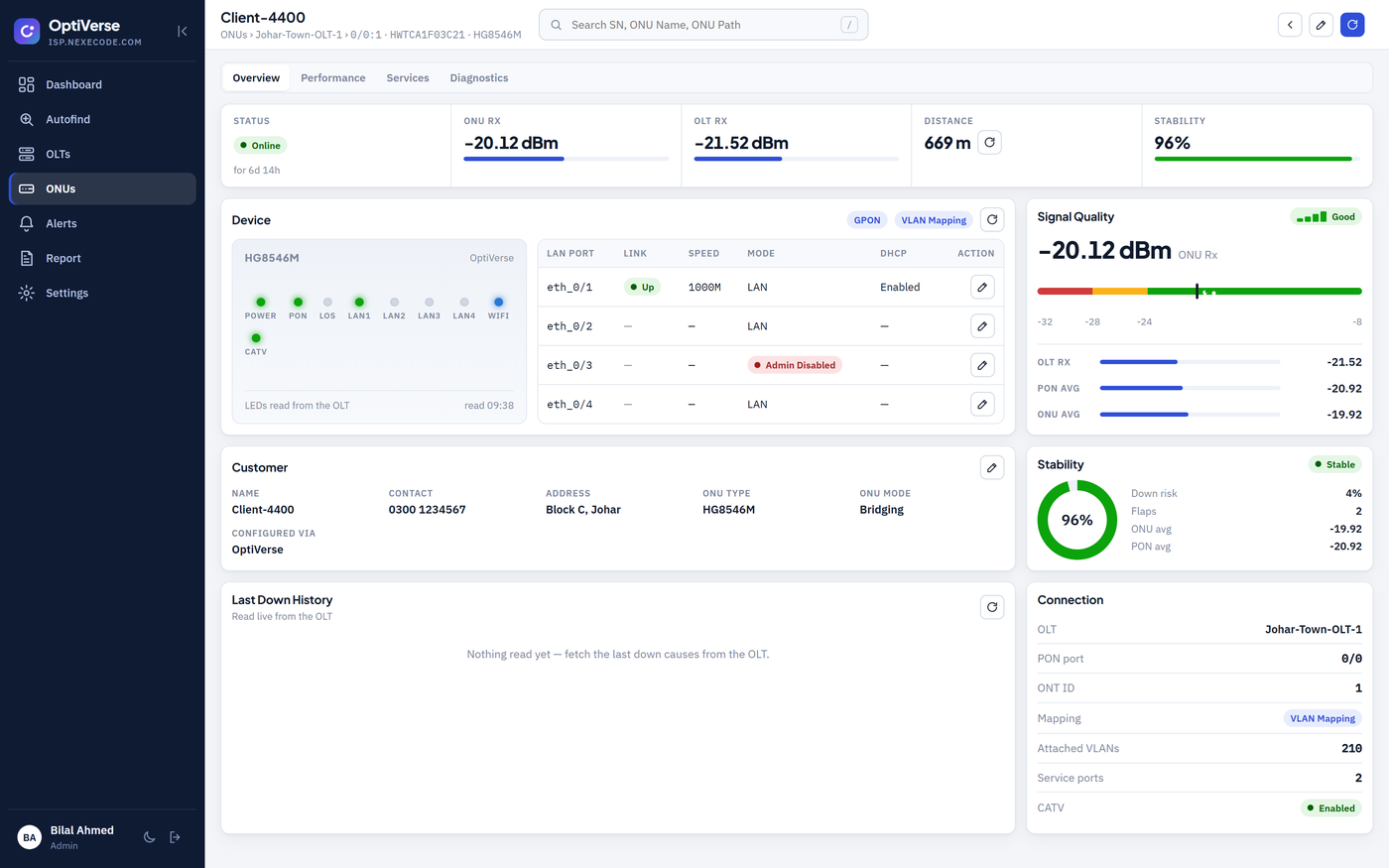This screenshot has height=868, width=1389.
Task: Open the Alerts page
Action: tap(102, 224)
